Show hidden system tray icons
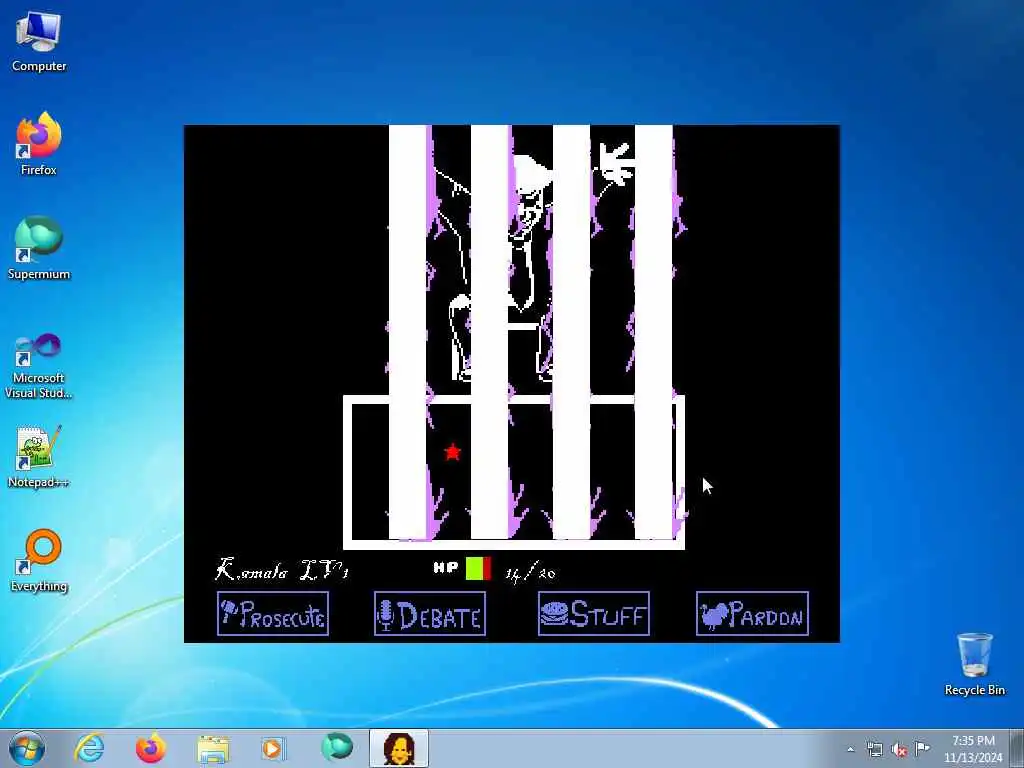 [x=850, y=749]
